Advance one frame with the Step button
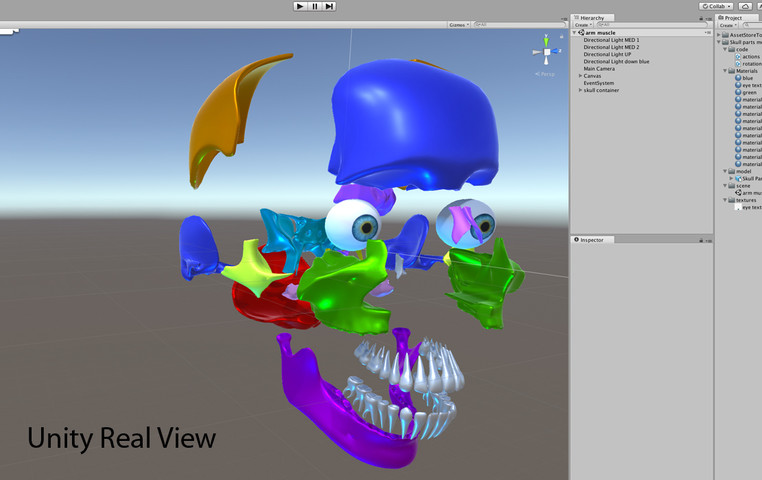This screenshot has width=762, height=480. (329, 6)
